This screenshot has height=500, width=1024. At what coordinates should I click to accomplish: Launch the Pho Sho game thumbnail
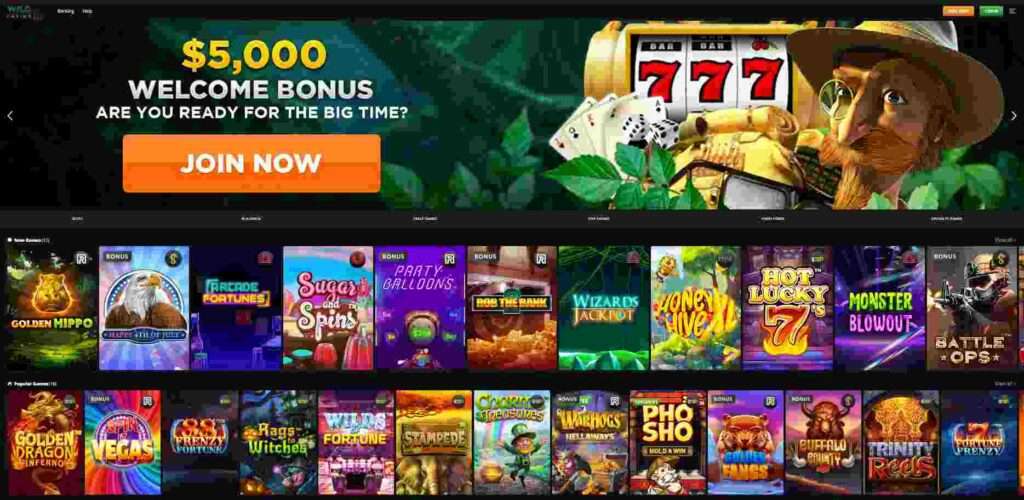pyautogui.click(x=667, y=443)
